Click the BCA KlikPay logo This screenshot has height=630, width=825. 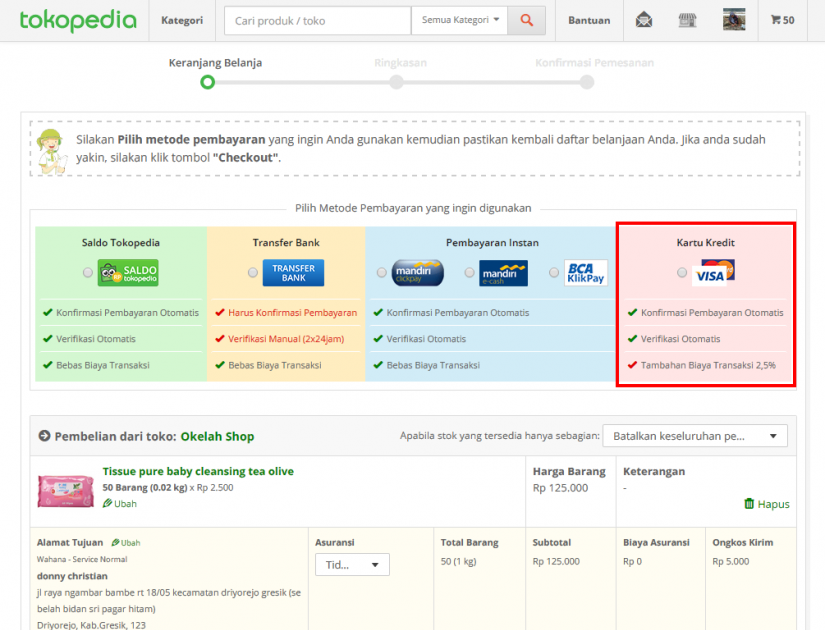(586, 273)
